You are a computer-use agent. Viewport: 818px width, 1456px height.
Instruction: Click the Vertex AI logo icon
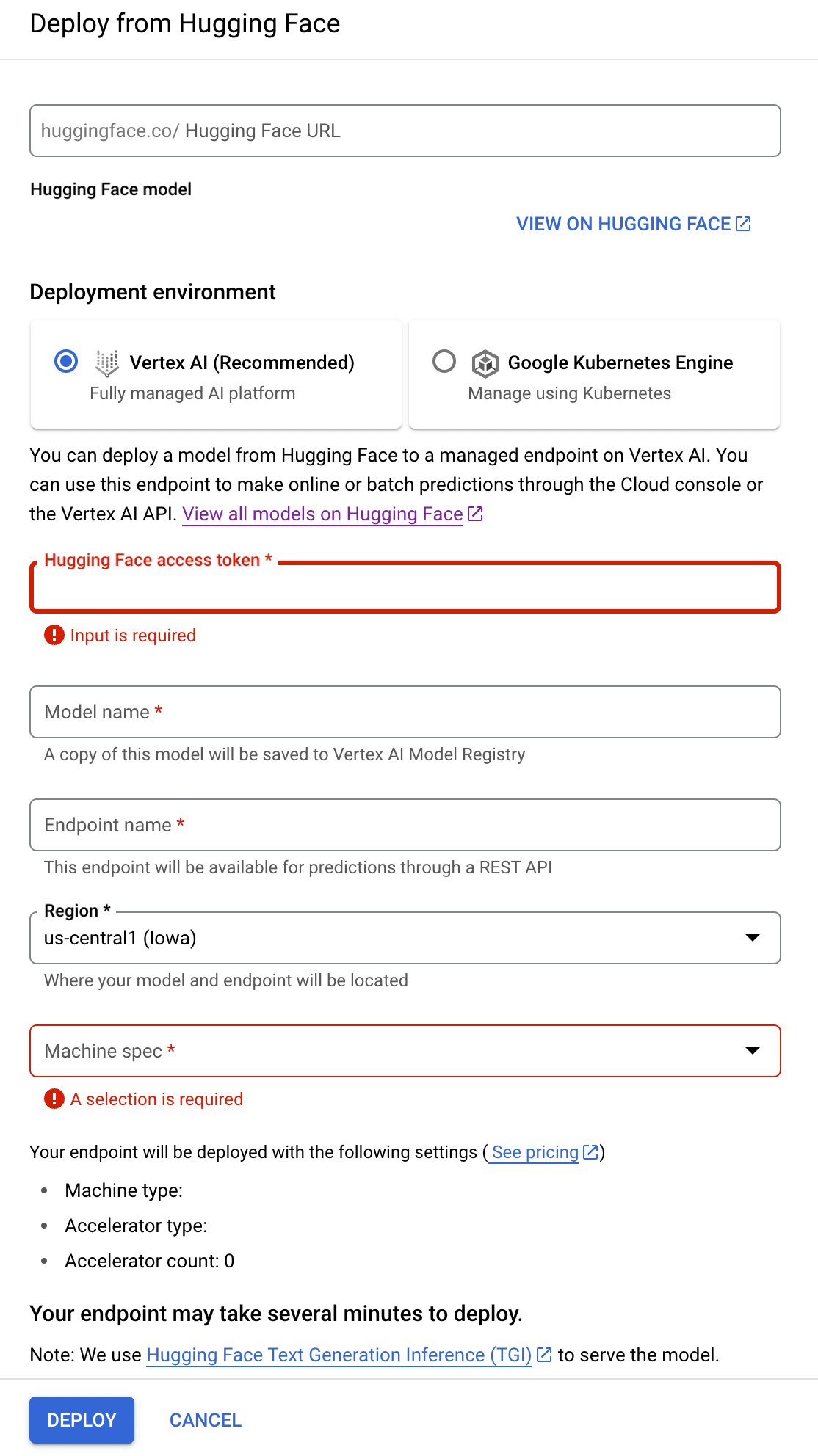[107, 363]
